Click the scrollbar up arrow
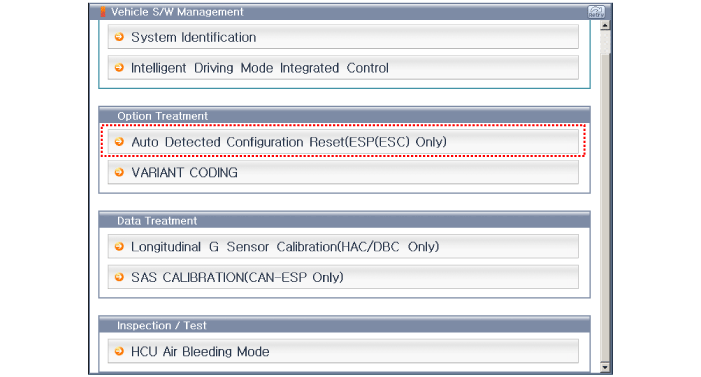Viewport: 701px width, 377px height. coord(605,25)
